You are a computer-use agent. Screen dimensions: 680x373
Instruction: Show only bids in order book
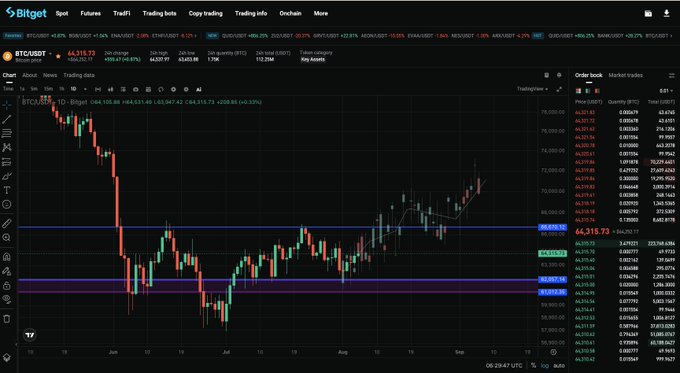coord(588,91)
